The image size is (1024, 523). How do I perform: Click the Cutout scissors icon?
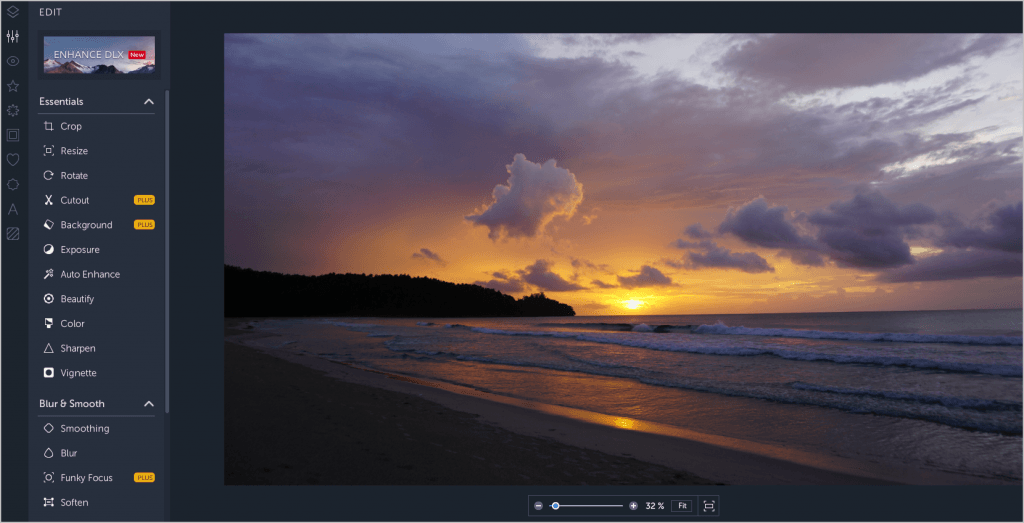click(x=48, y=200)
